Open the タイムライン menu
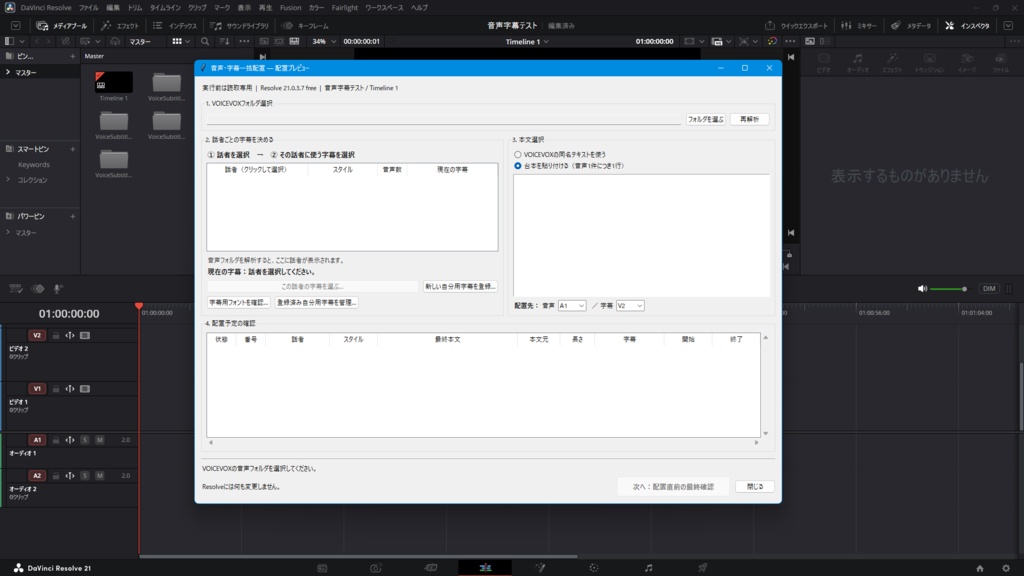 165,8
